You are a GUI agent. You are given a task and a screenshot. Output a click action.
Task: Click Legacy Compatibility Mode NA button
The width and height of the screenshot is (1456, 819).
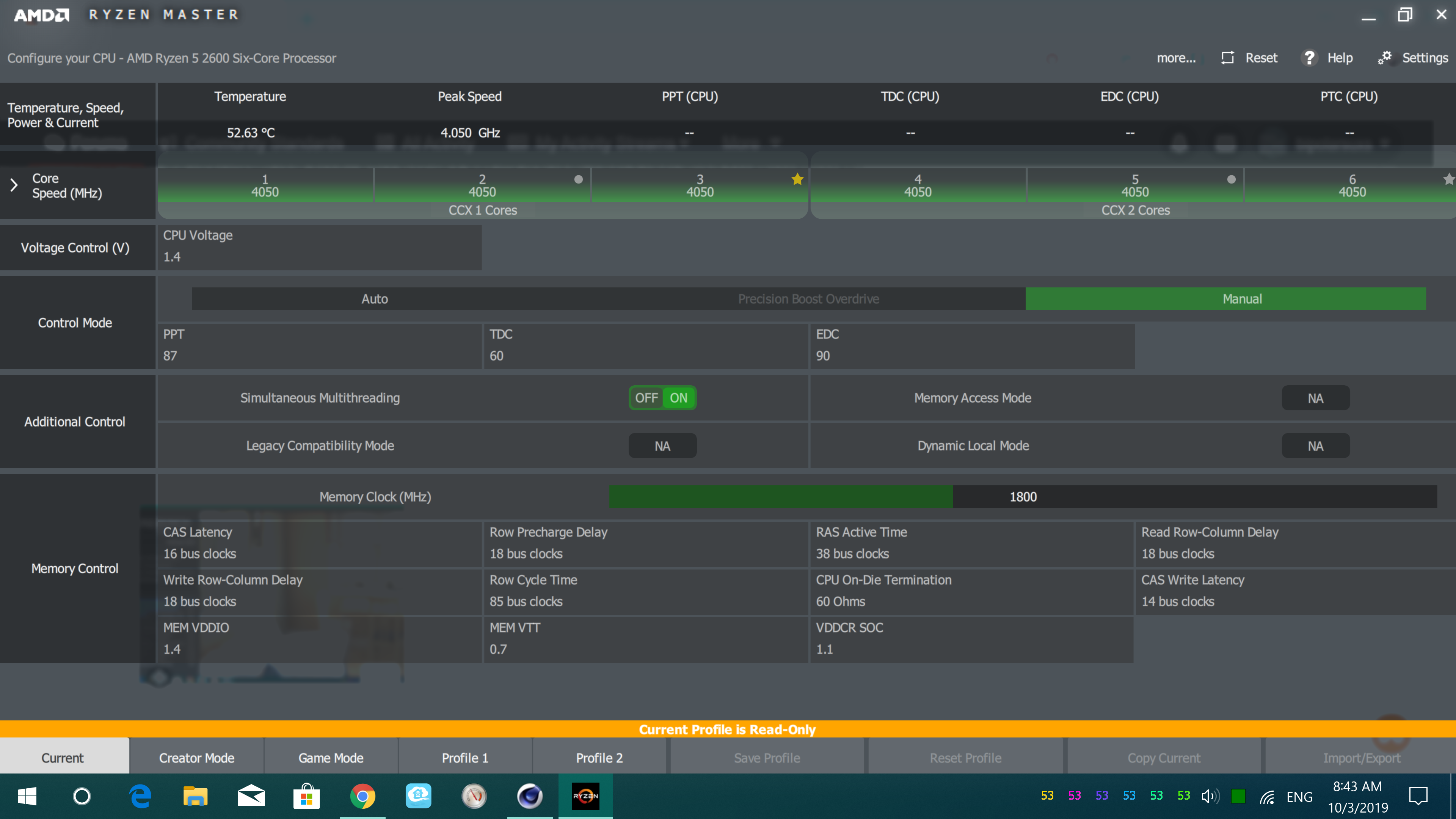[662, 446]
